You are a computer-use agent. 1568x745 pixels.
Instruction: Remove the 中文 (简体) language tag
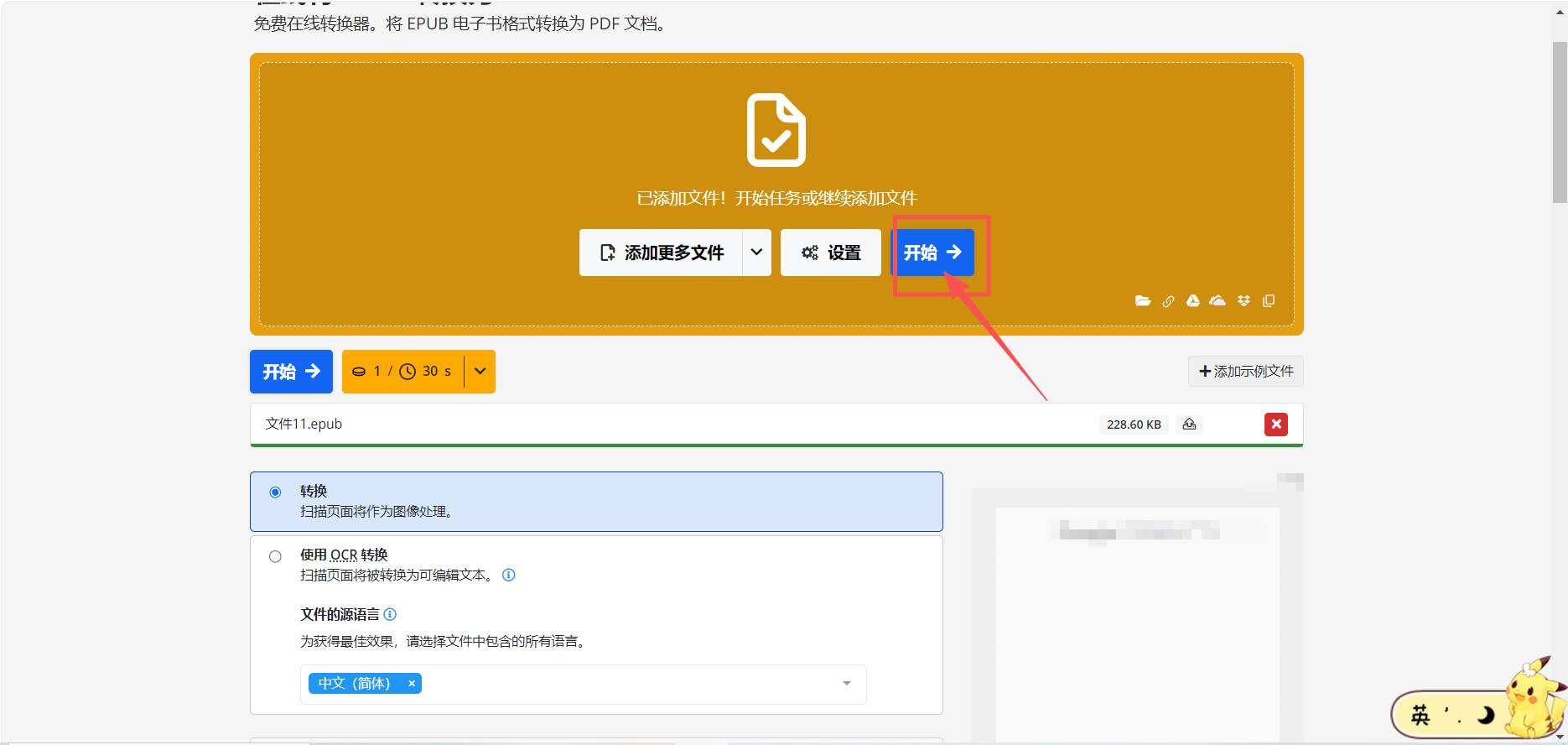pos(412,684)
